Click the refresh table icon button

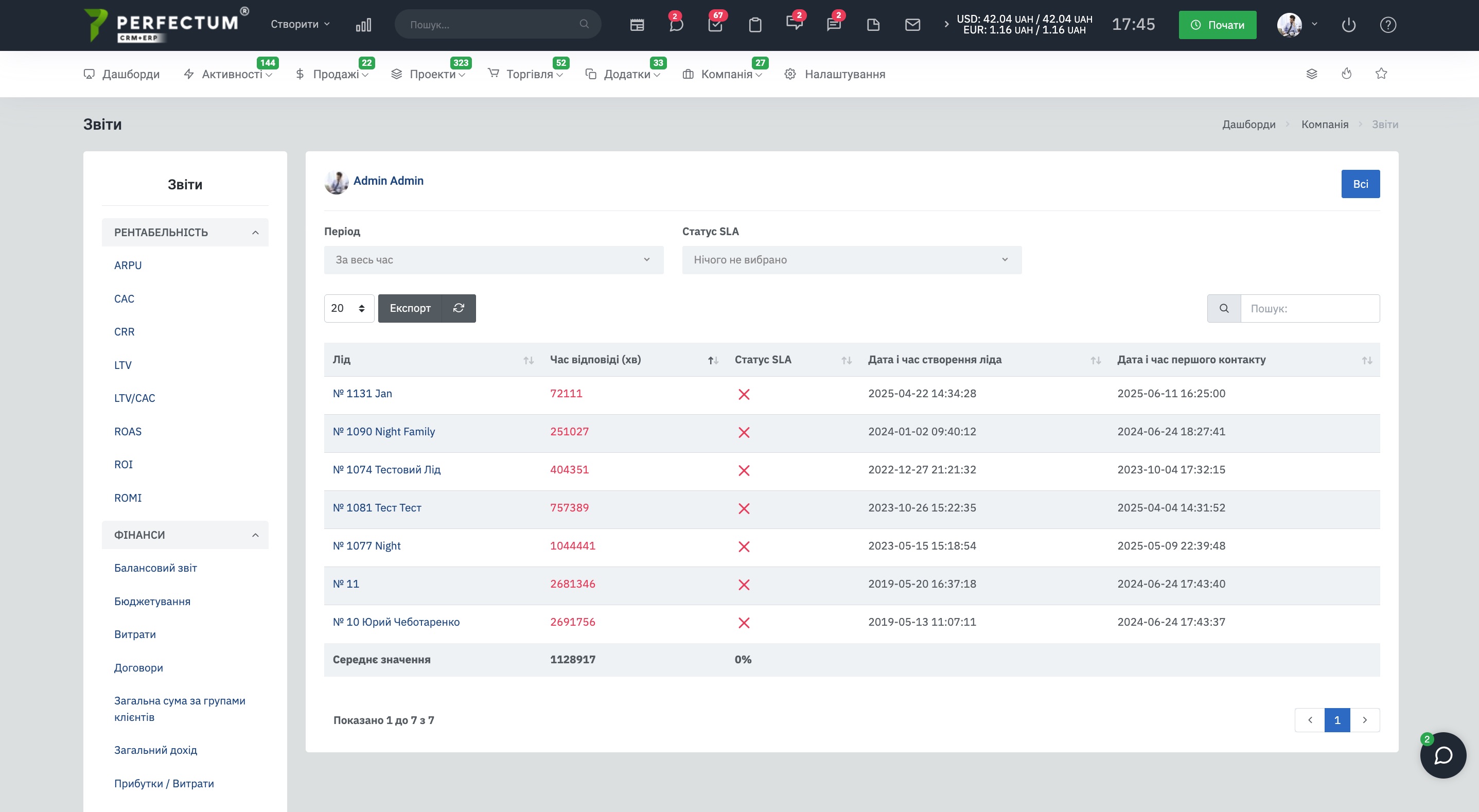(458, 308)
